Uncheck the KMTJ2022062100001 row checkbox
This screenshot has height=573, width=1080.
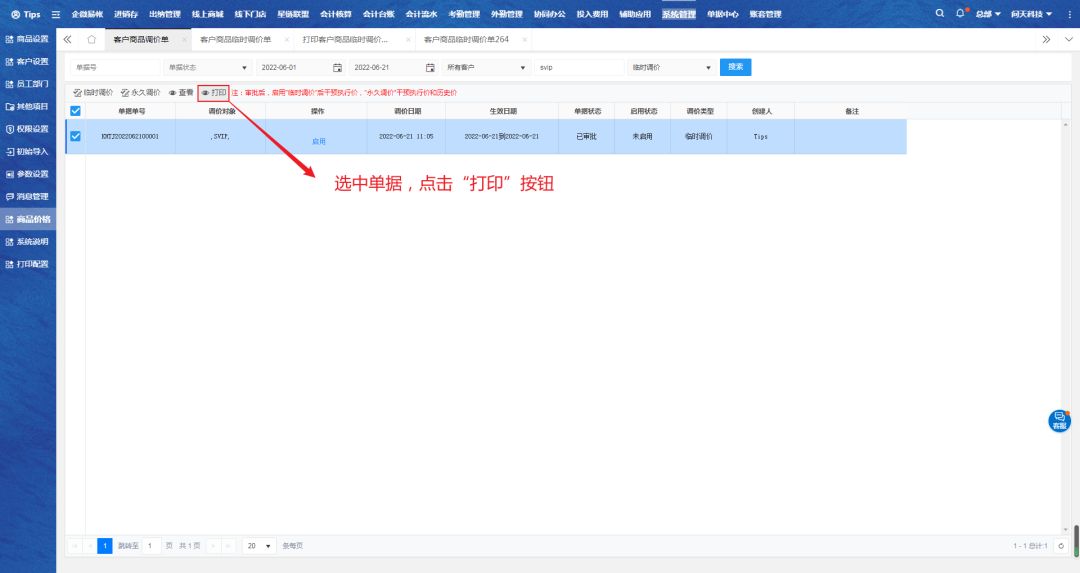click(75, 136)
